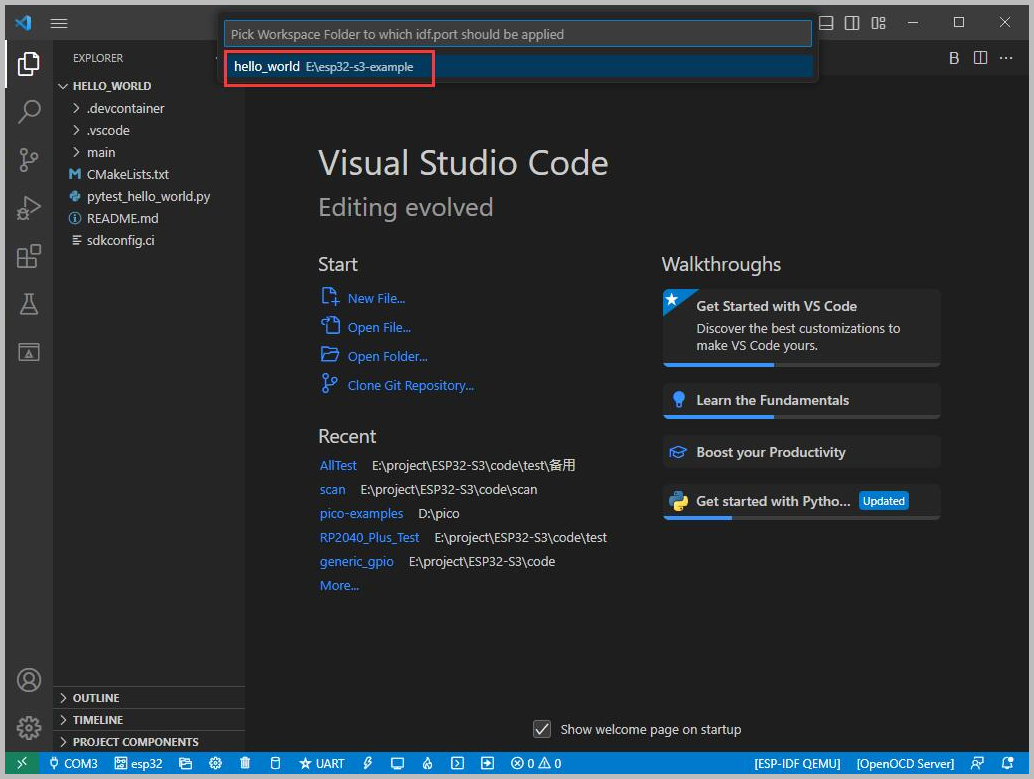Click the flame icon in status bar
1034x779 pixels.
427,763
